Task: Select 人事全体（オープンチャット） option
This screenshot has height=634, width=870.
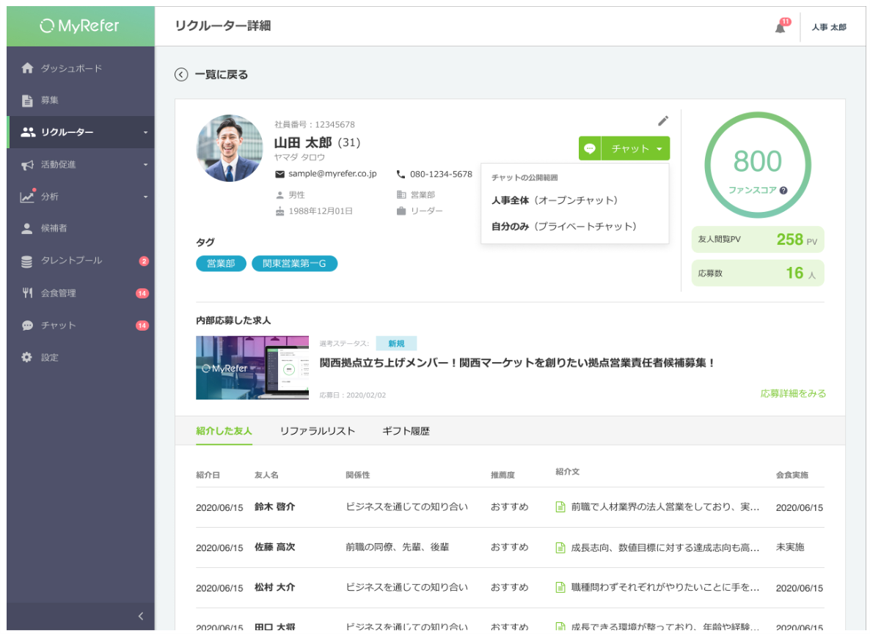Action: [x=555, y=200]
